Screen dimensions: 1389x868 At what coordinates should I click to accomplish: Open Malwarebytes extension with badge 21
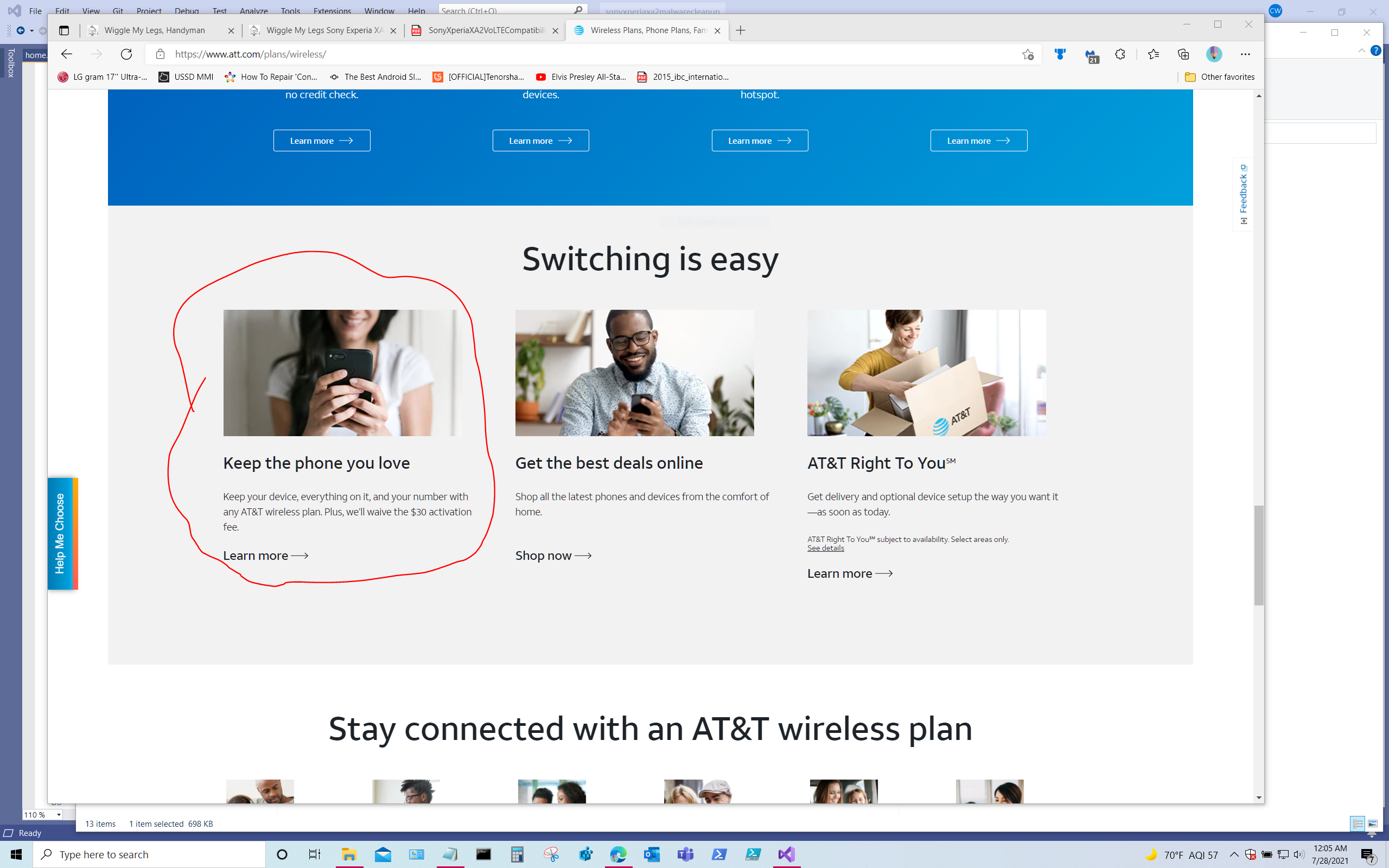tap(1091, 56)
